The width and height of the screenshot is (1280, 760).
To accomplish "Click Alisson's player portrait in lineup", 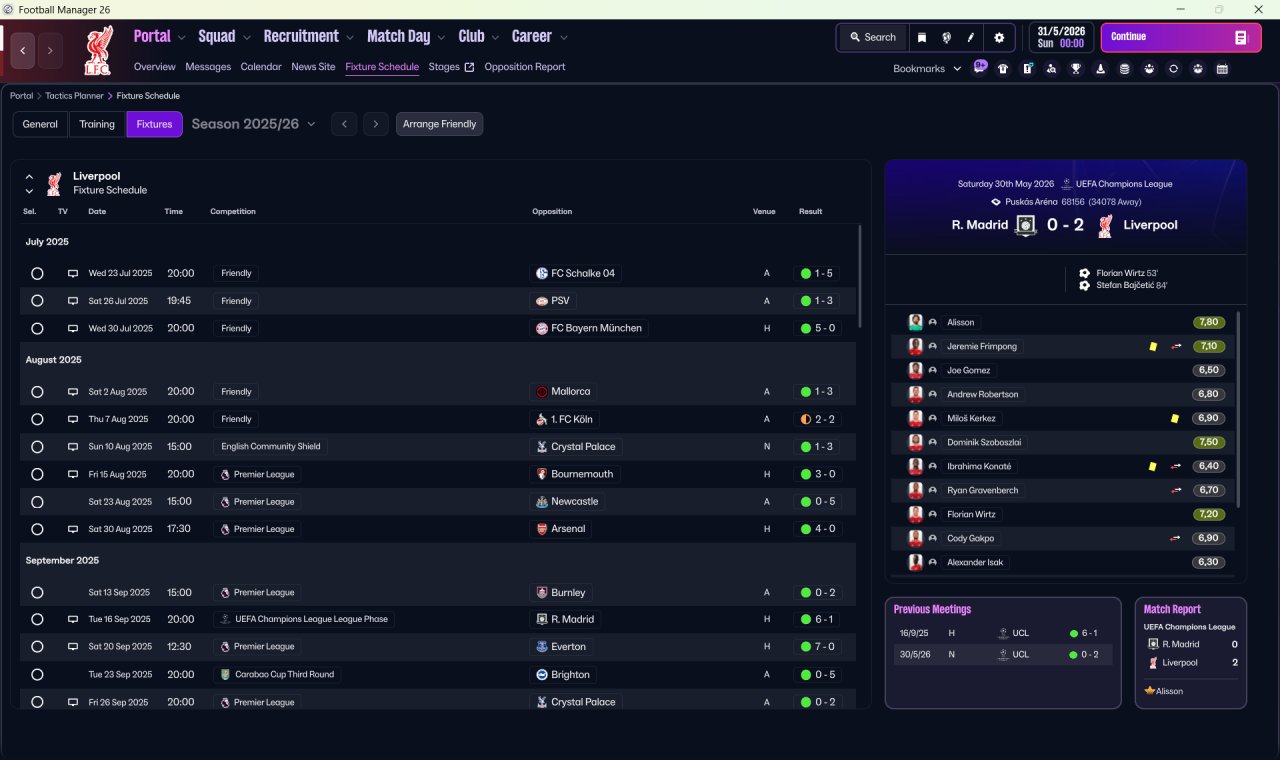I will coord(915,322).
